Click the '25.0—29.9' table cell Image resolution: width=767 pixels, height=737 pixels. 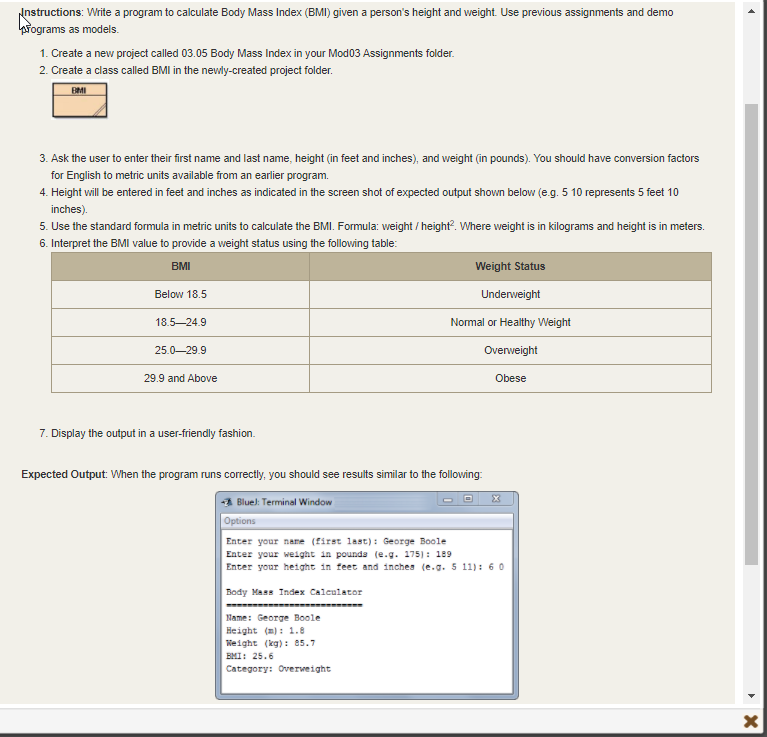180,350
